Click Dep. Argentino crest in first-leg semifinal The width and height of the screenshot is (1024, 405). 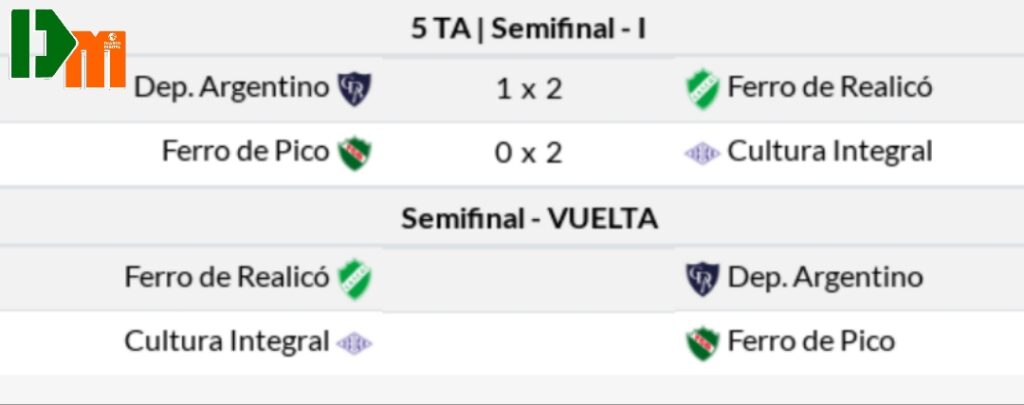point(354,88)
